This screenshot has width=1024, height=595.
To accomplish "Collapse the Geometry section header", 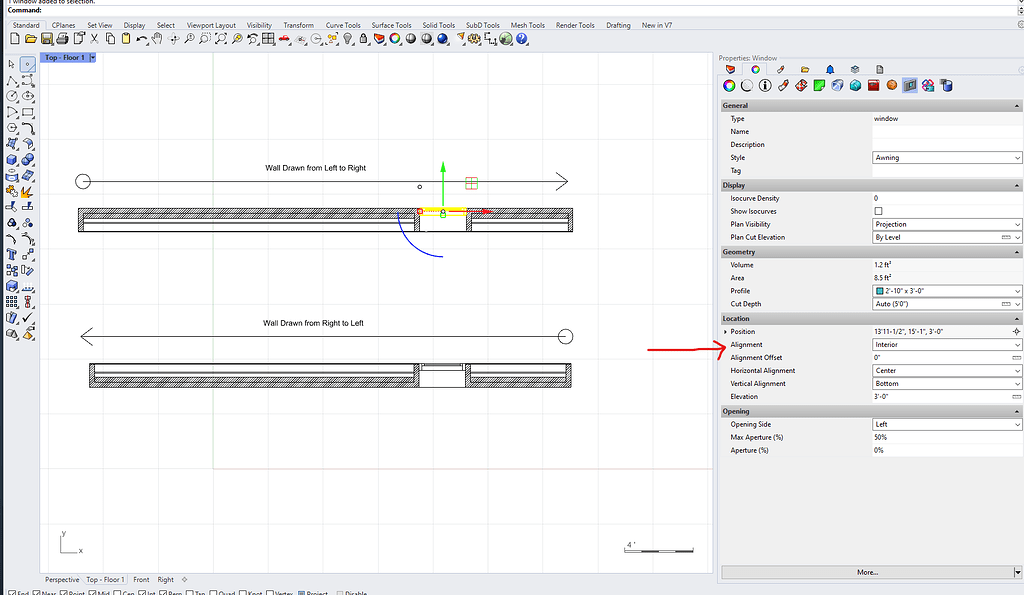I will click(1017, 251).
